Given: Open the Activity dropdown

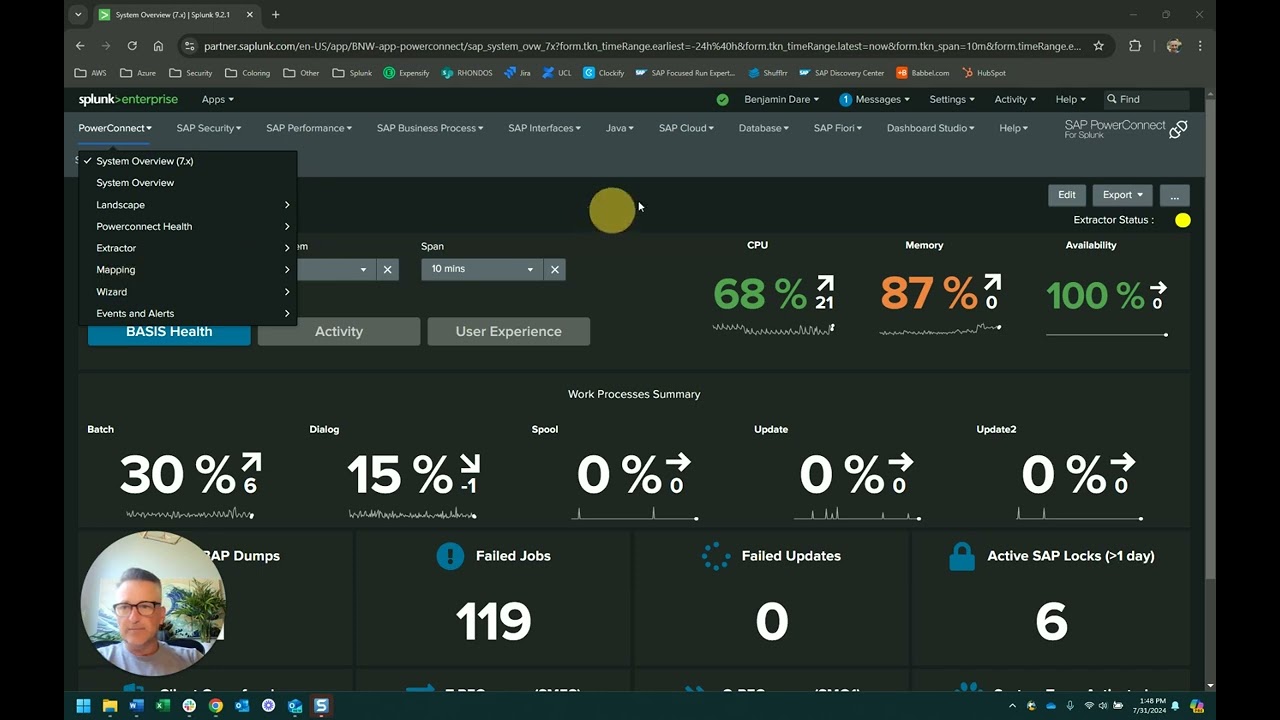Looking at the screenshot, I should tap(1015, 99).
